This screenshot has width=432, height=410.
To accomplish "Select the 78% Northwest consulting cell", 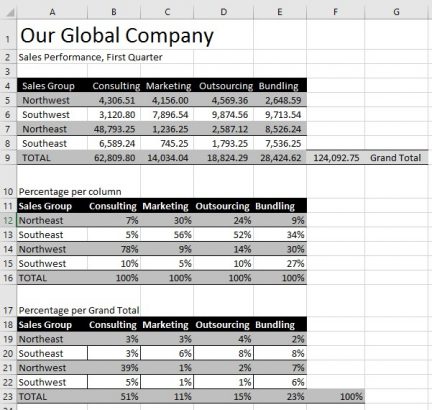I will (114, 249).
